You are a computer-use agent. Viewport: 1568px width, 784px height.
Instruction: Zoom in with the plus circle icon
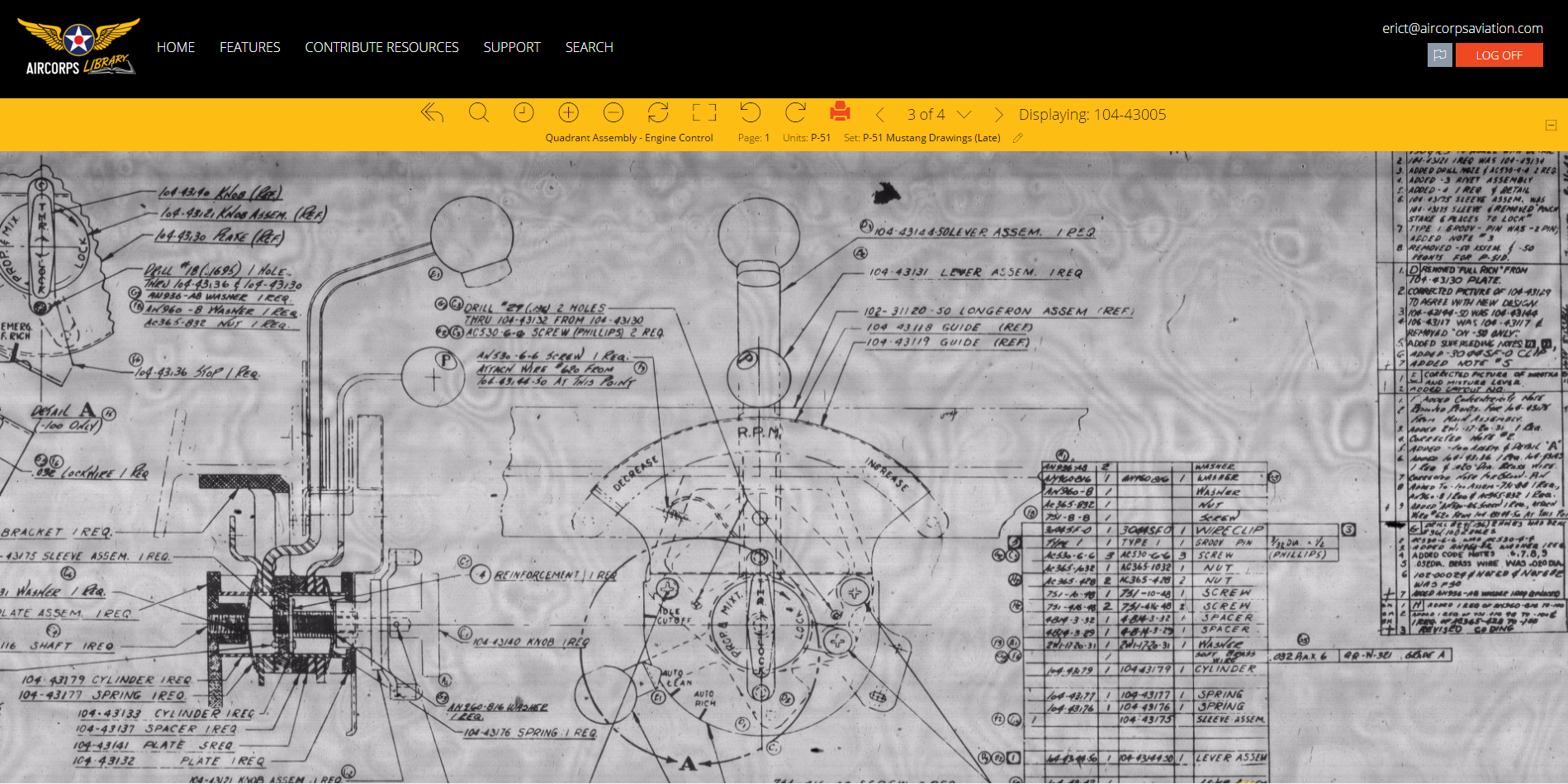[x=568, y=113]
